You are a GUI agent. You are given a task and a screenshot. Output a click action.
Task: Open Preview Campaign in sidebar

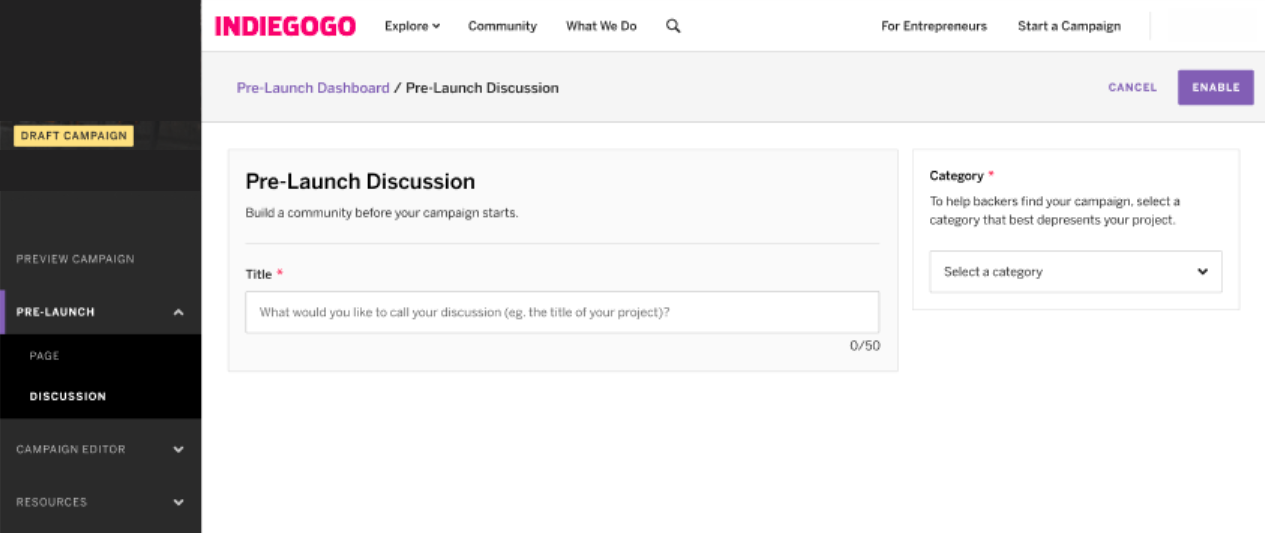pos(75,259)
